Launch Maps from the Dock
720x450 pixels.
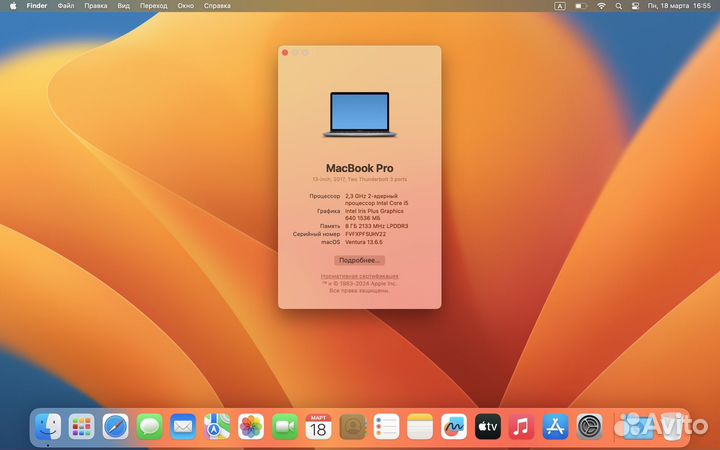coord(217,427)
